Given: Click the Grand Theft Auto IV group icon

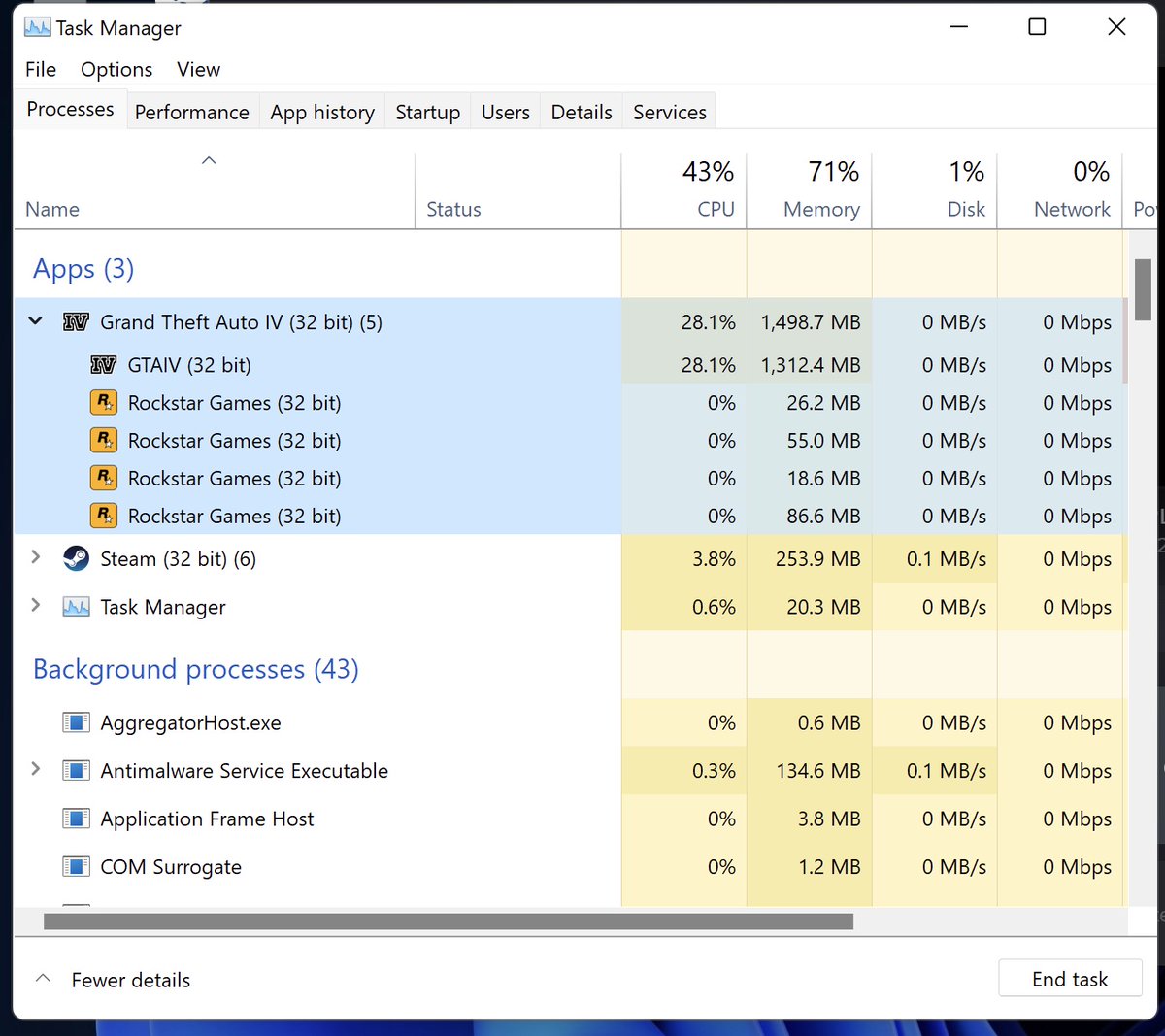Looking at the screenshot, I should 76,322.
